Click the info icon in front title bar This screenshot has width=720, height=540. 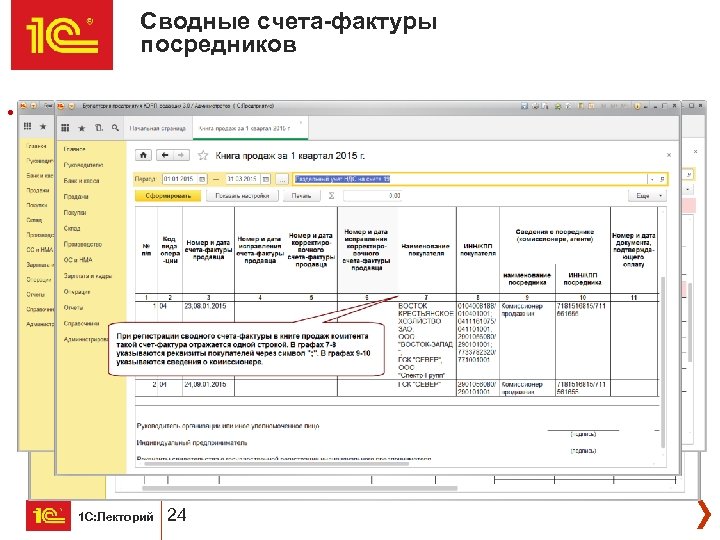point(637,106)
